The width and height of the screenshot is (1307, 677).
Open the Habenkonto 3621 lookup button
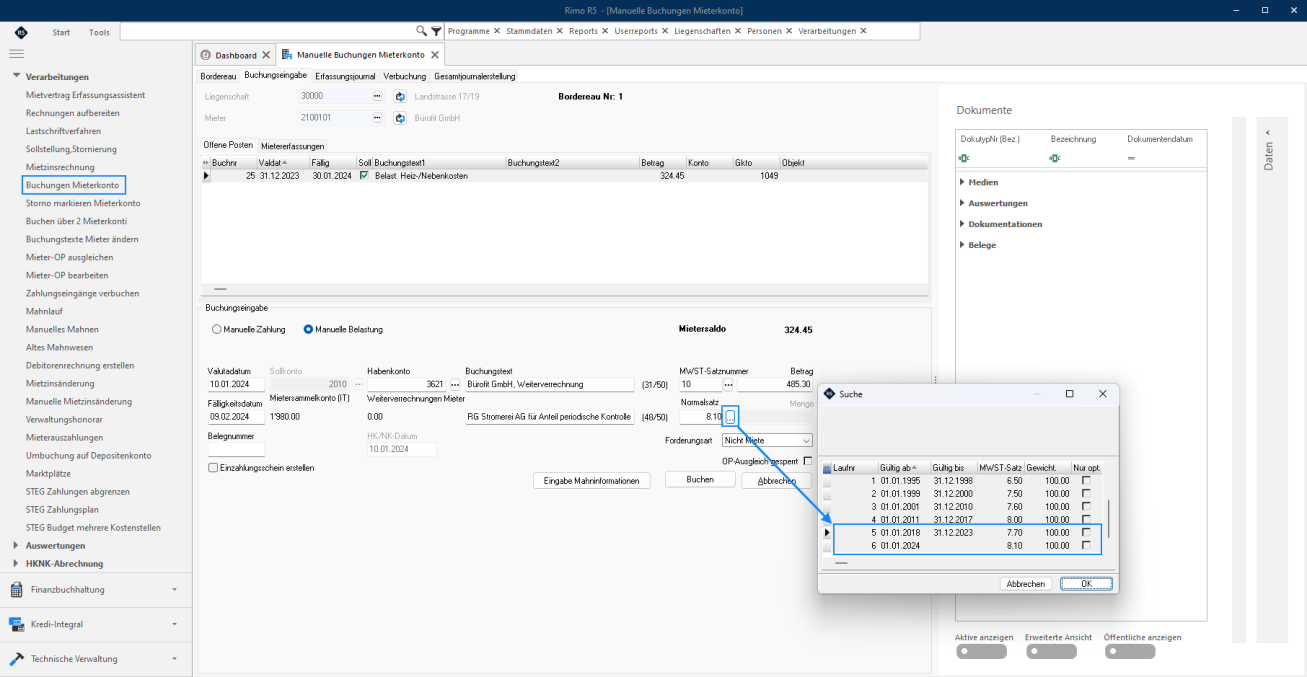[x=455, y=384]
